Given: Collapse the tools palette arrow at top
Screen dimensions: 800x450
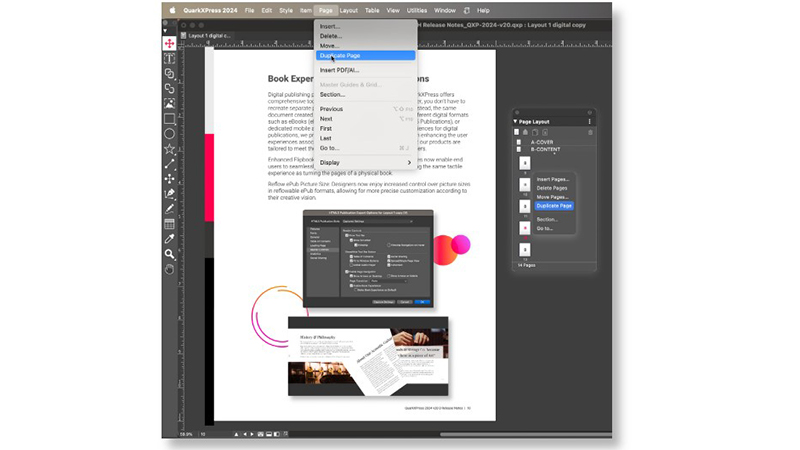Looking at the screenshot, I should (165, 31).
